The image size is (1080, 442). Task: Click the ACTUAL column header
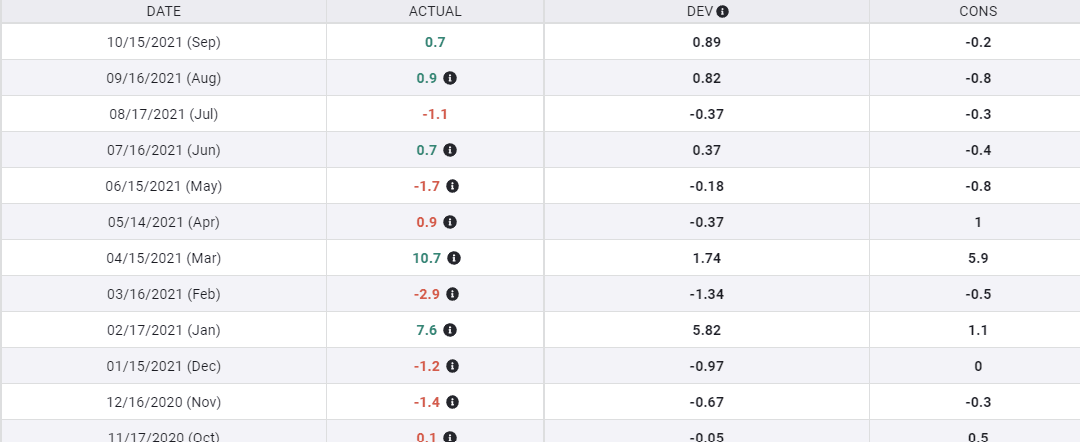pyautogui.click(x=435, y=12)
